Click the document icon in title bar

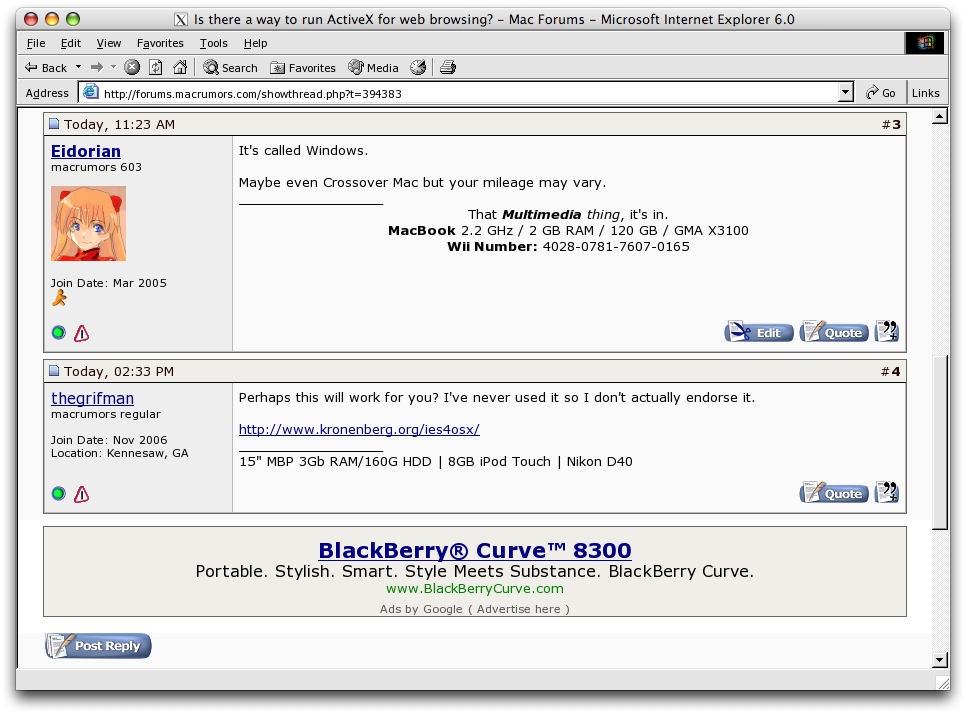coord(181,20)
